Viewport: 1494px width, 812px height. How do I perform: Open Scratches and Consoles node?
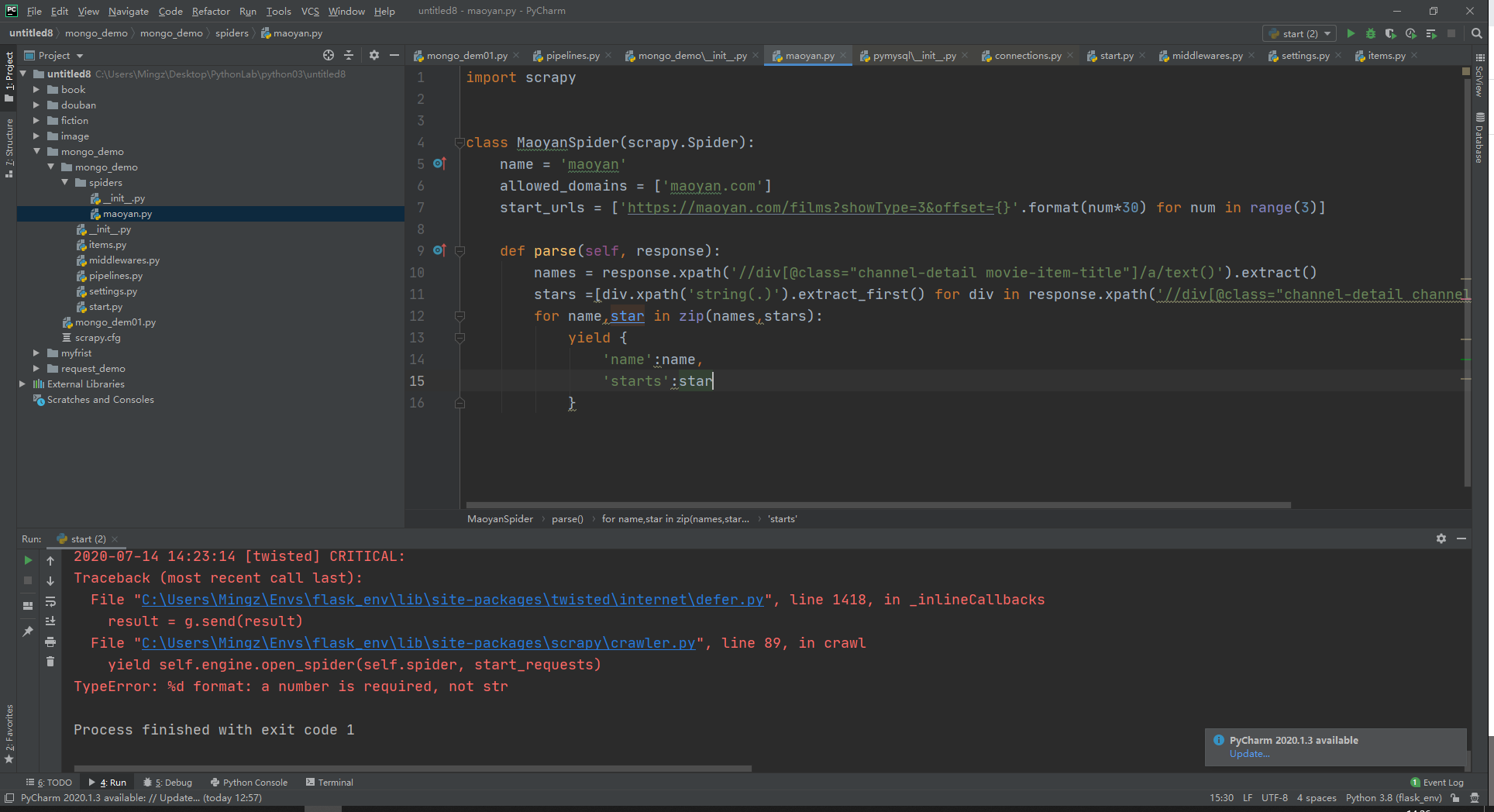[x=100, y=399]
